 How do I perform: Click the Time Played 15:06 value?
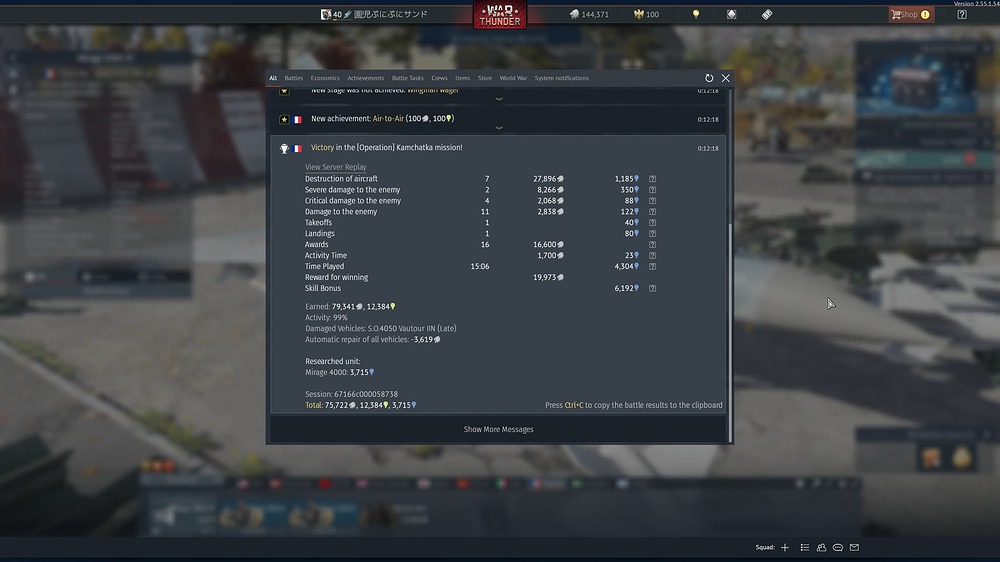tap(480, 267)
